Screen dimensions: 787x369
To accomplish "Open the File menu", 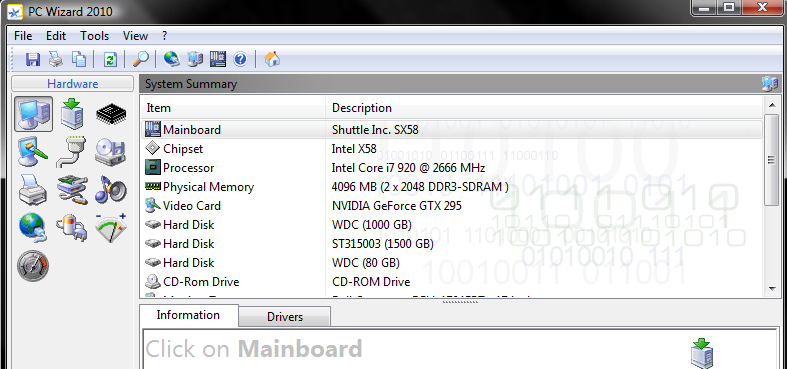I will click(x=23, y=36).
